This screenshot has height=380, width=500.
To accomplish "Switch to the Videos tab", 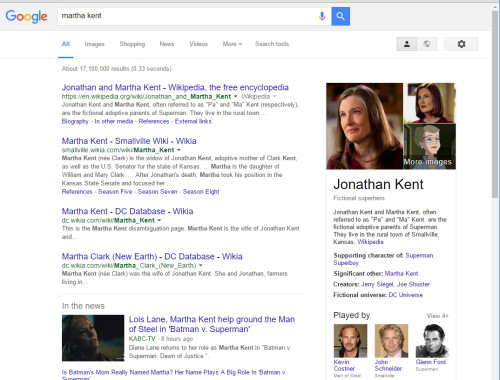I will [198, 44].
